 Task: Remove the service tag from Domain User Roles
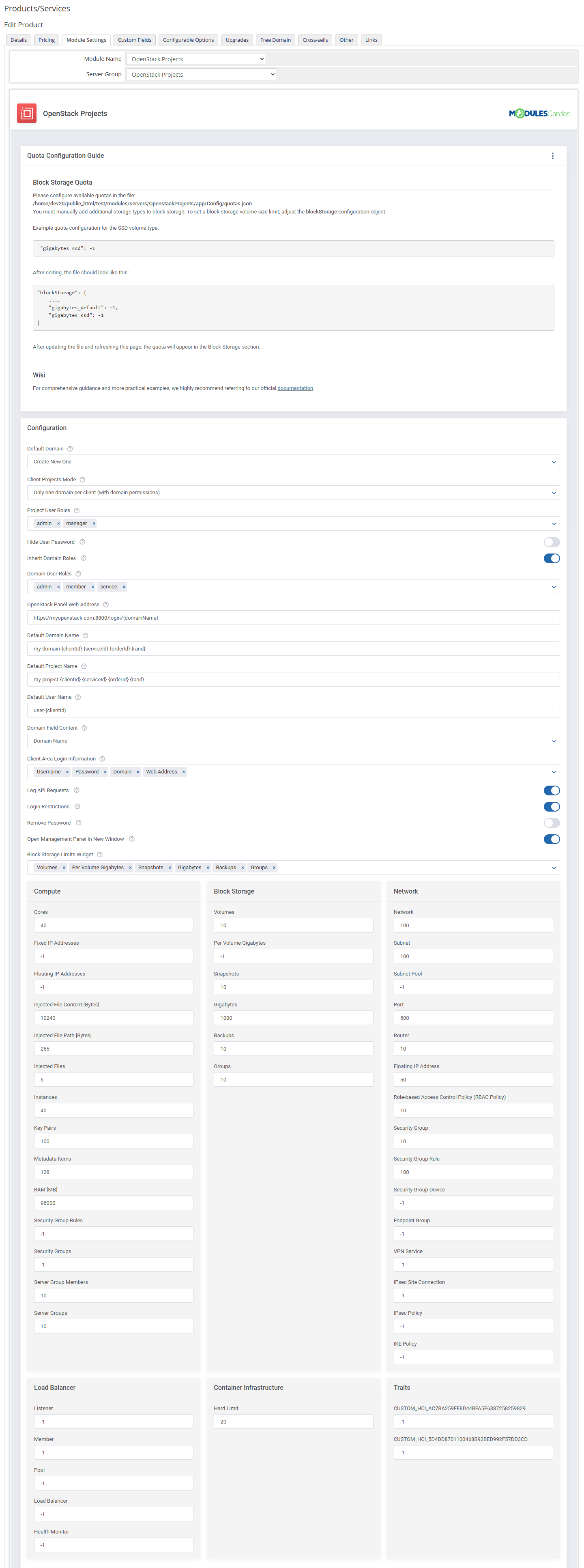coord(124,587)
